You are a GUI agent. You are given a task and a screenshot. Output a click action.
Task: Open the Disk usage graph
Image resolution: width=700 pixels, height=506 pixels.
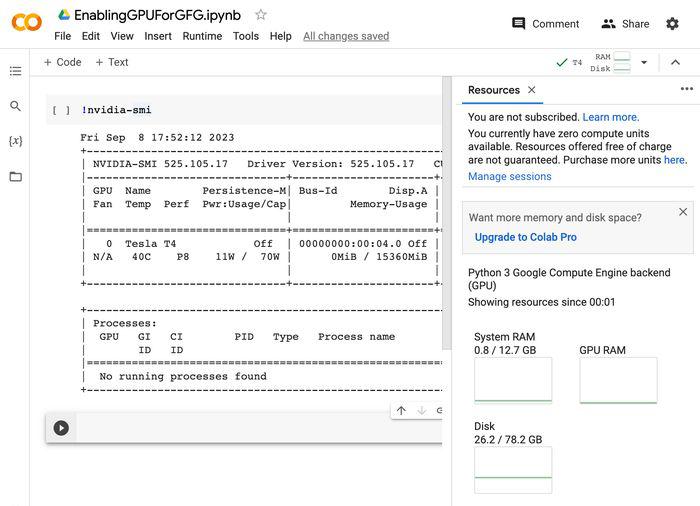513,470
